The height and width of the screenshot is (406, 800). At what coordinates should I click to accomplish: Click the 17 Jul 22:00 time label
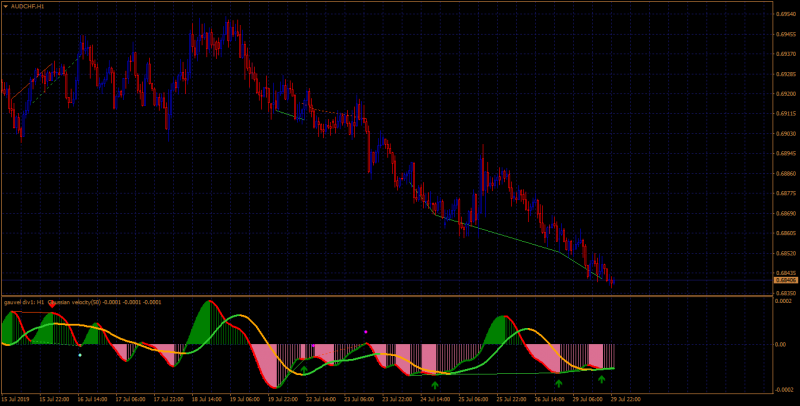[168, 399]
